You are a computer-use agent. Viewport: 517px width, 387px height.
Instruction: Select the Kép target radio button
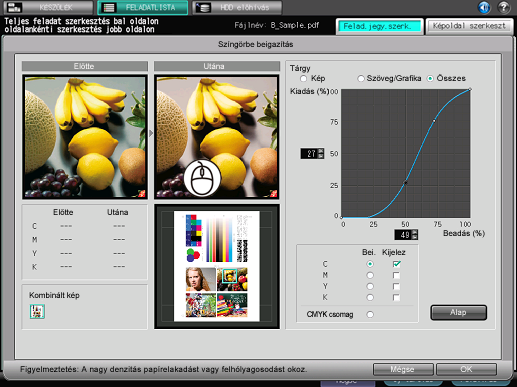(x=303, y=79)
